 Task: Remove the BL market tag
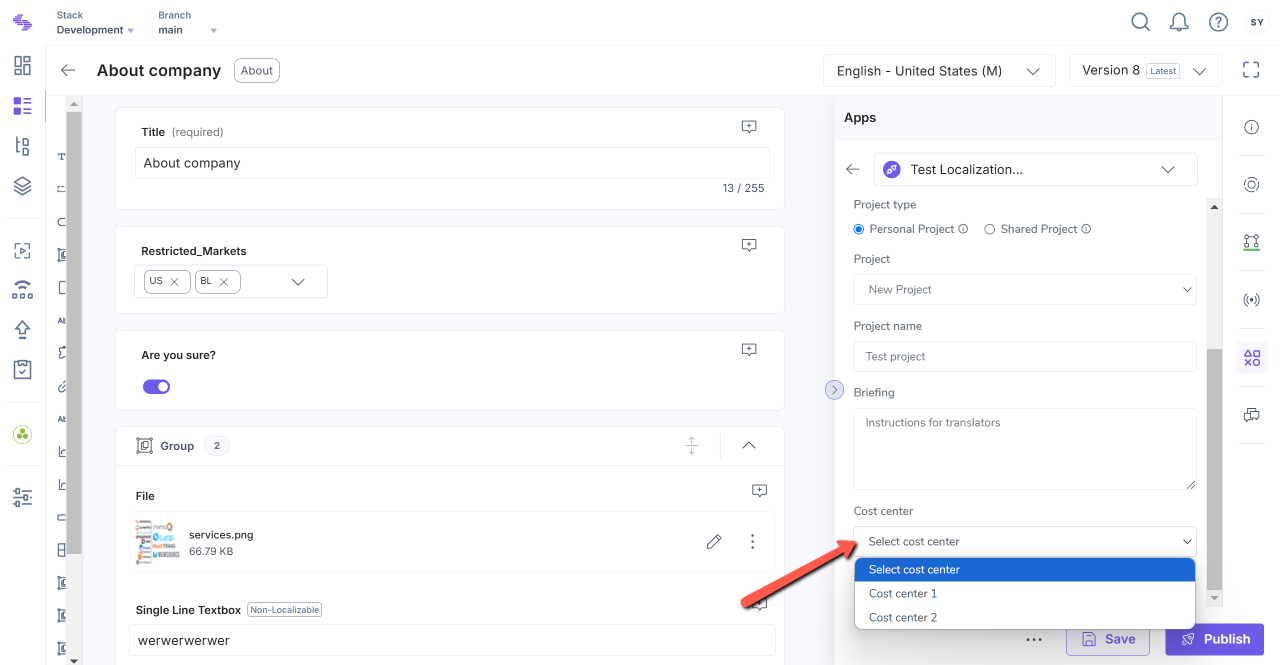point(224,282)
